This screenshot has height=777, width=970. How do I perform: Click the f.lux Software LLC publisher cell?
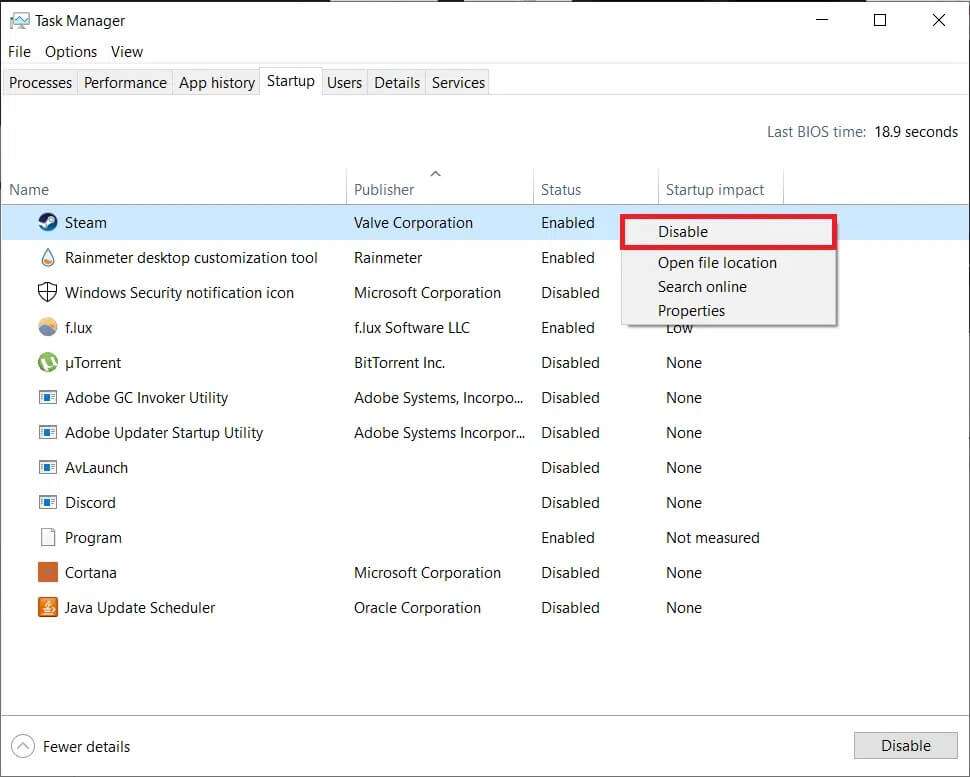[411, 327]
